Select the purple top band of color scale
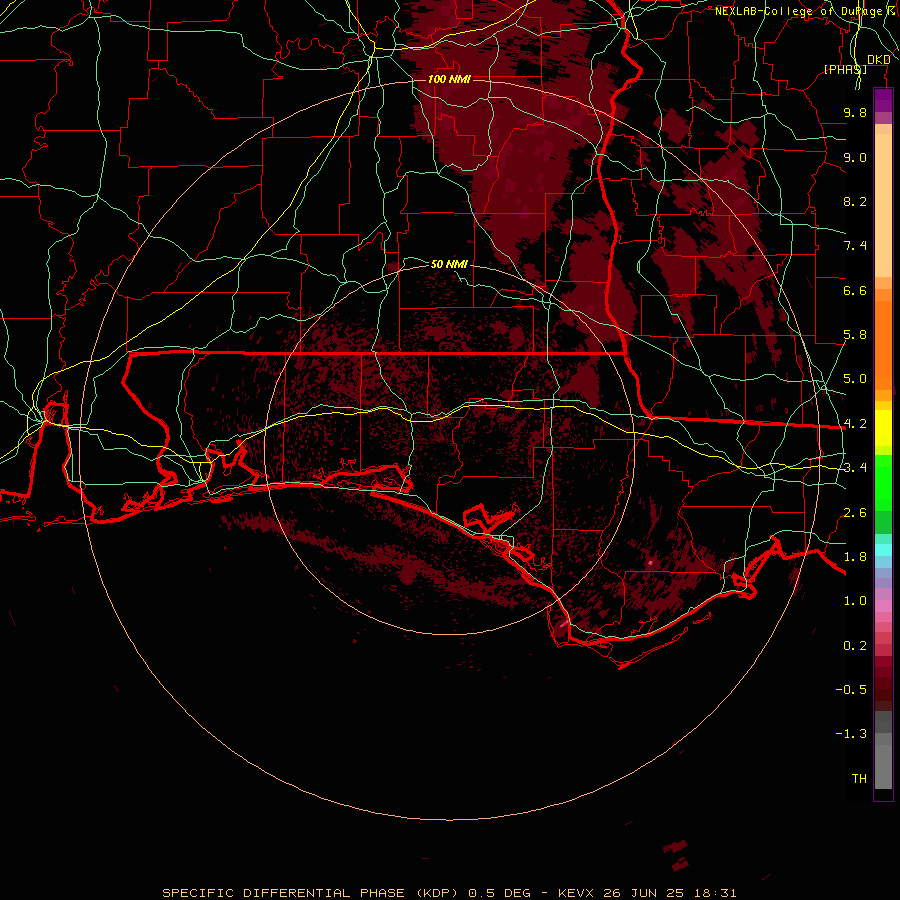This screenshot has height=900, width=900. coord(883,100)
